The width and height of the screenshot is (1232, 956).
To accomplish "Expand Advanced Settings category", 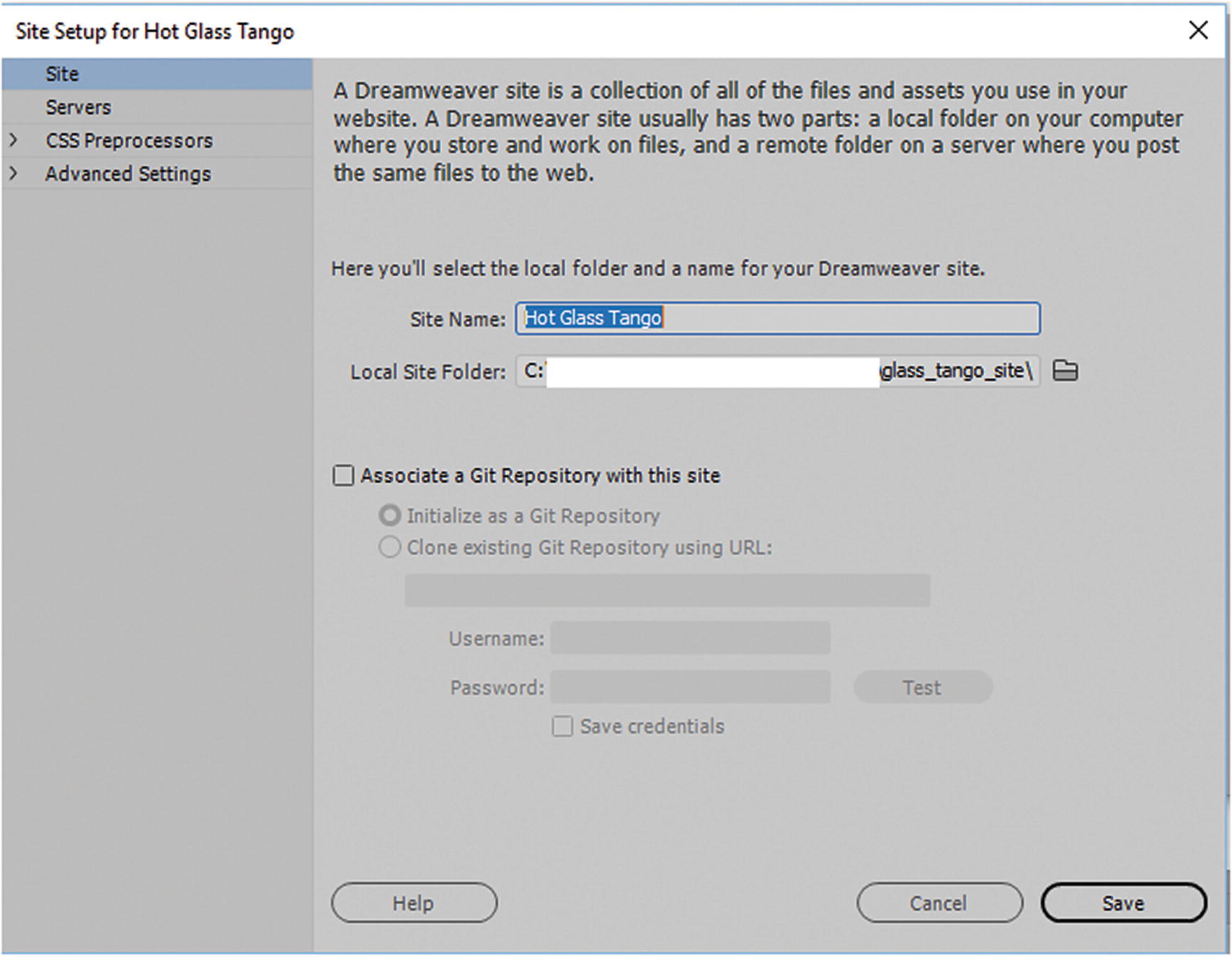I will click(x=13, y=174).
